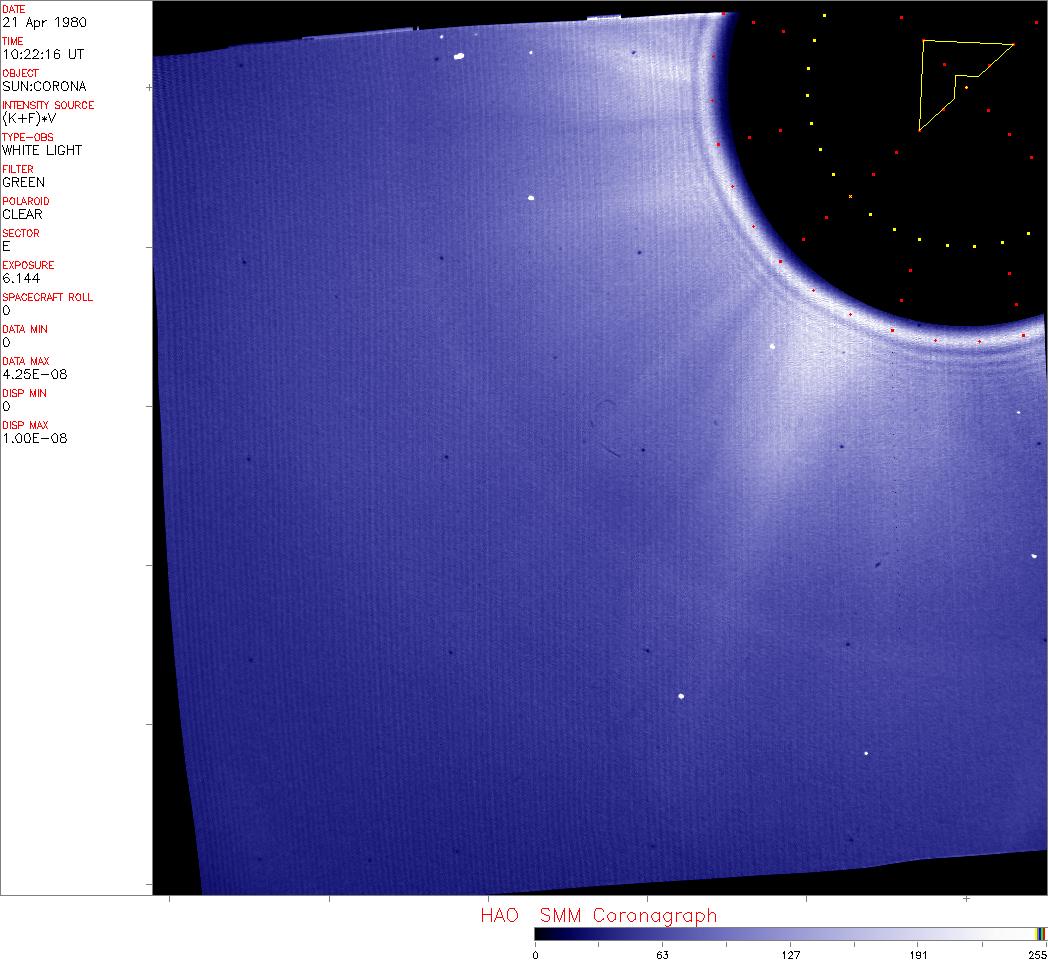
Task: Click the HAO SMM Coronagraph title
Action: pyautogui.click(x=599, y=915)
